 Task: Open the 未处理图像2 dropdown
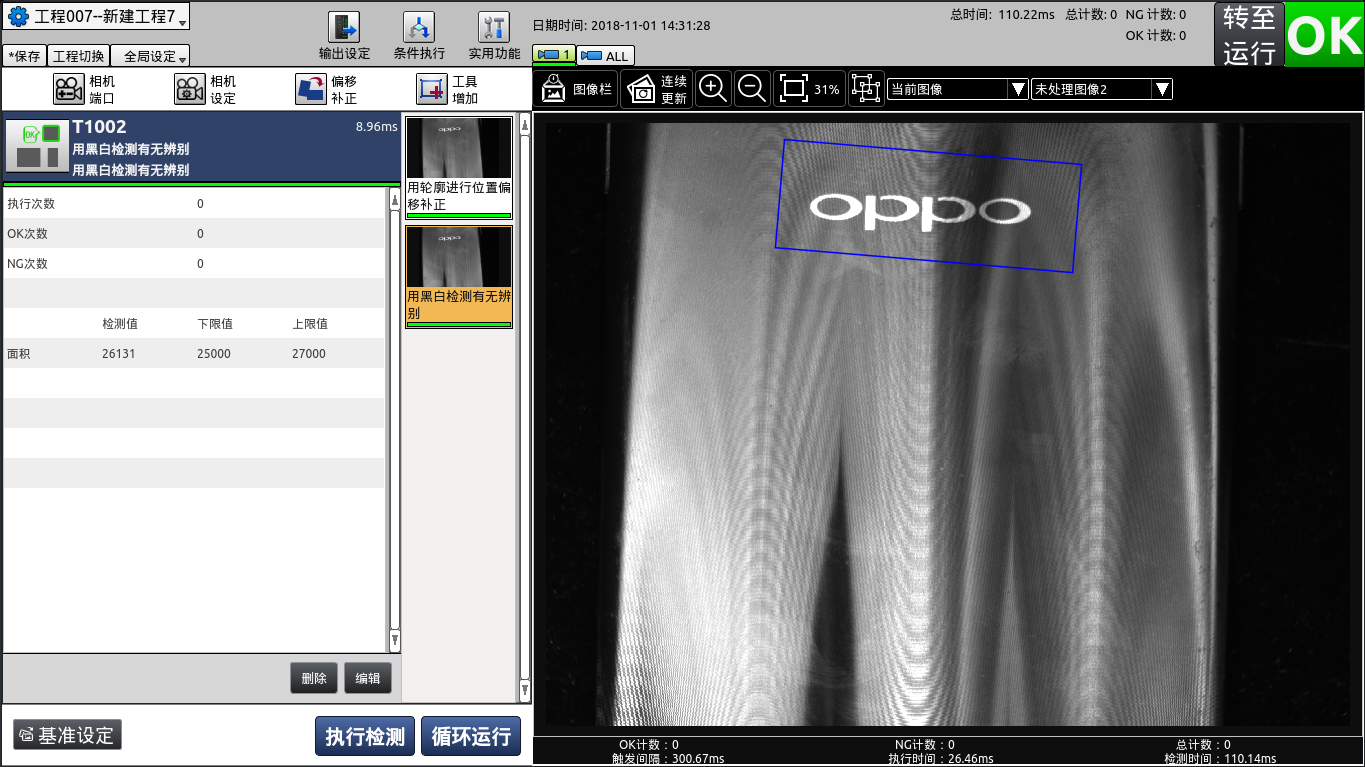1101,89
